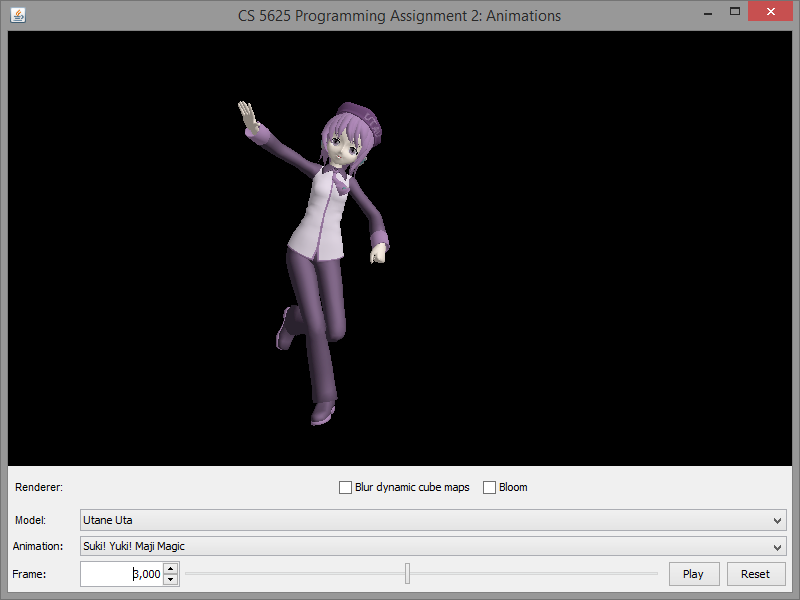
Task: Click into the Frame number field
Action: pos(120,574)
